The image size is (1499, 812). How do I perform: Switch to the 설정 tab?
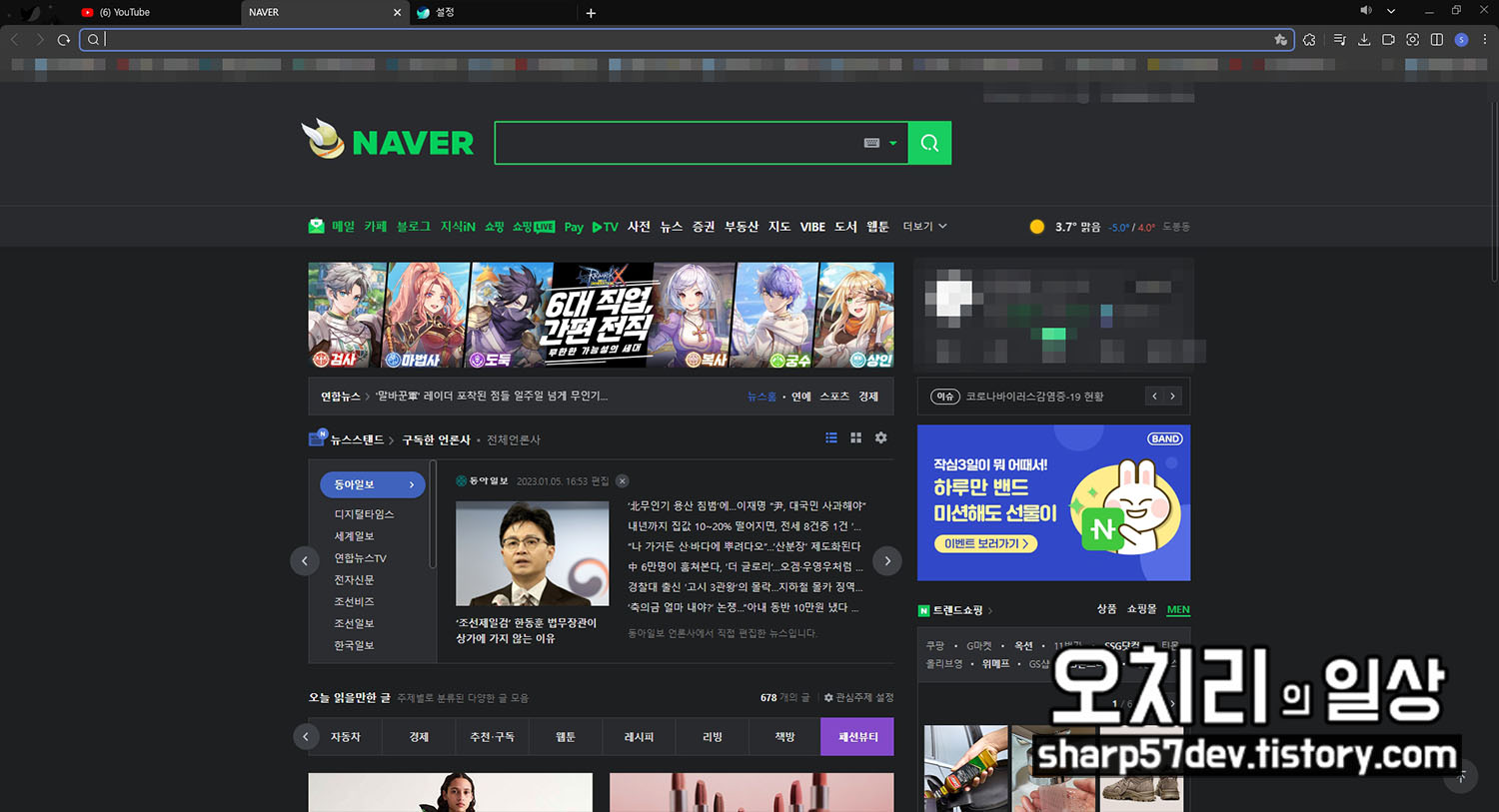492,12
